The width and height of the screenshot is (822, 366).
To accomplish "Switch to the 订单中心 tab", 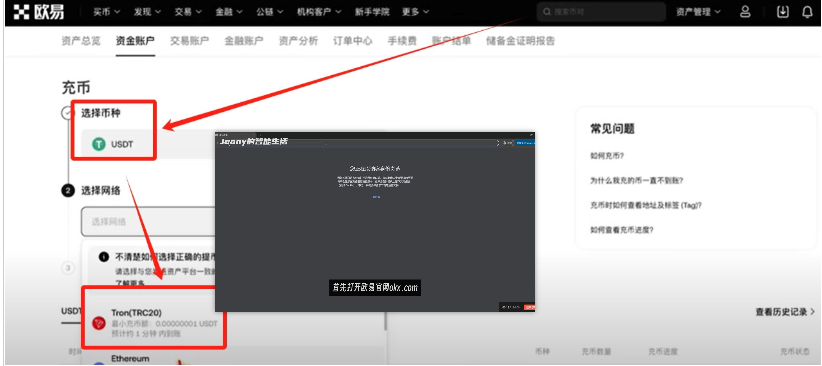I will (353, 41).
